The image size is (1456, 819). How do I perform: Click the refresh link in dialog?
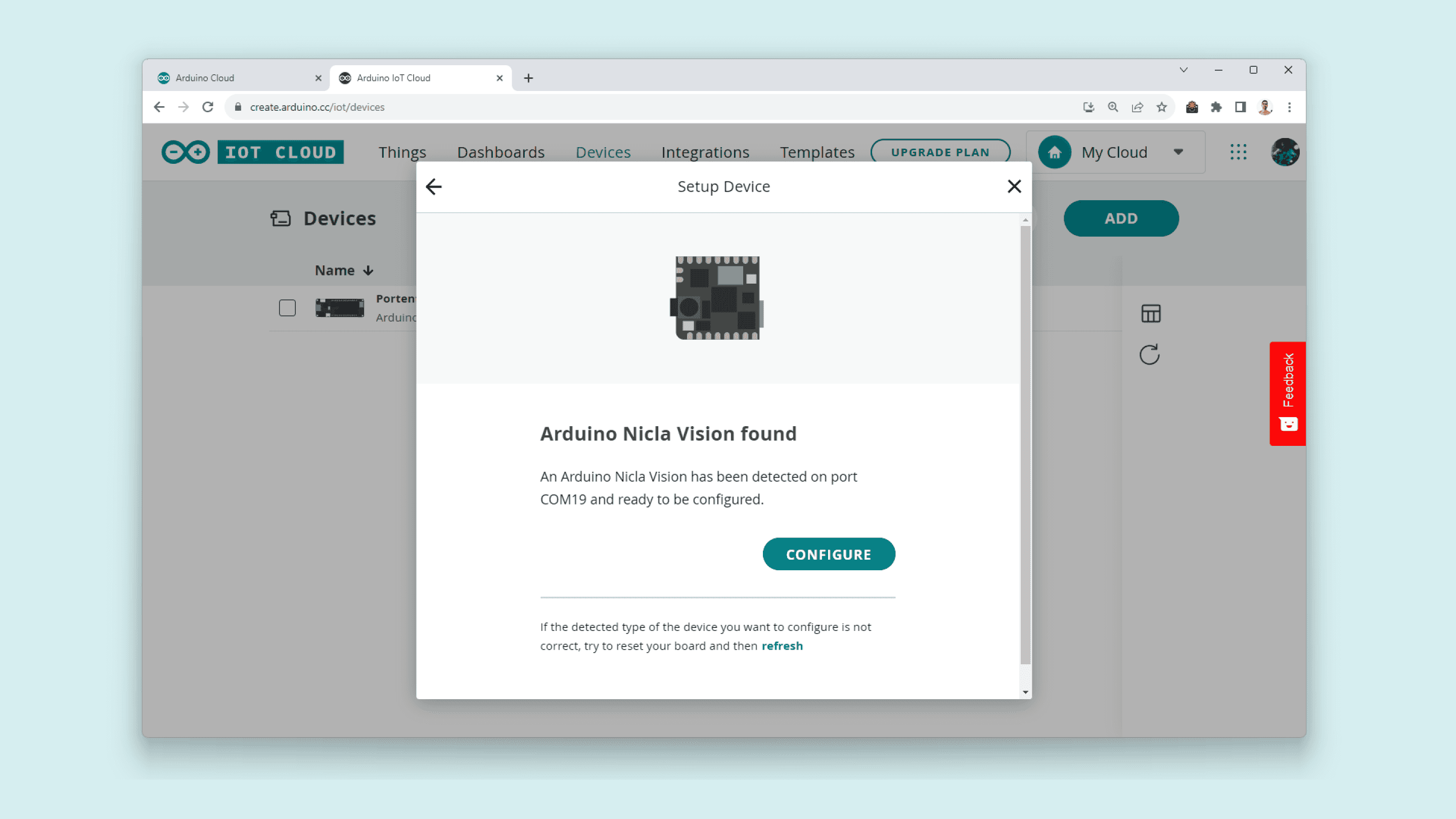tap(782, 646)
